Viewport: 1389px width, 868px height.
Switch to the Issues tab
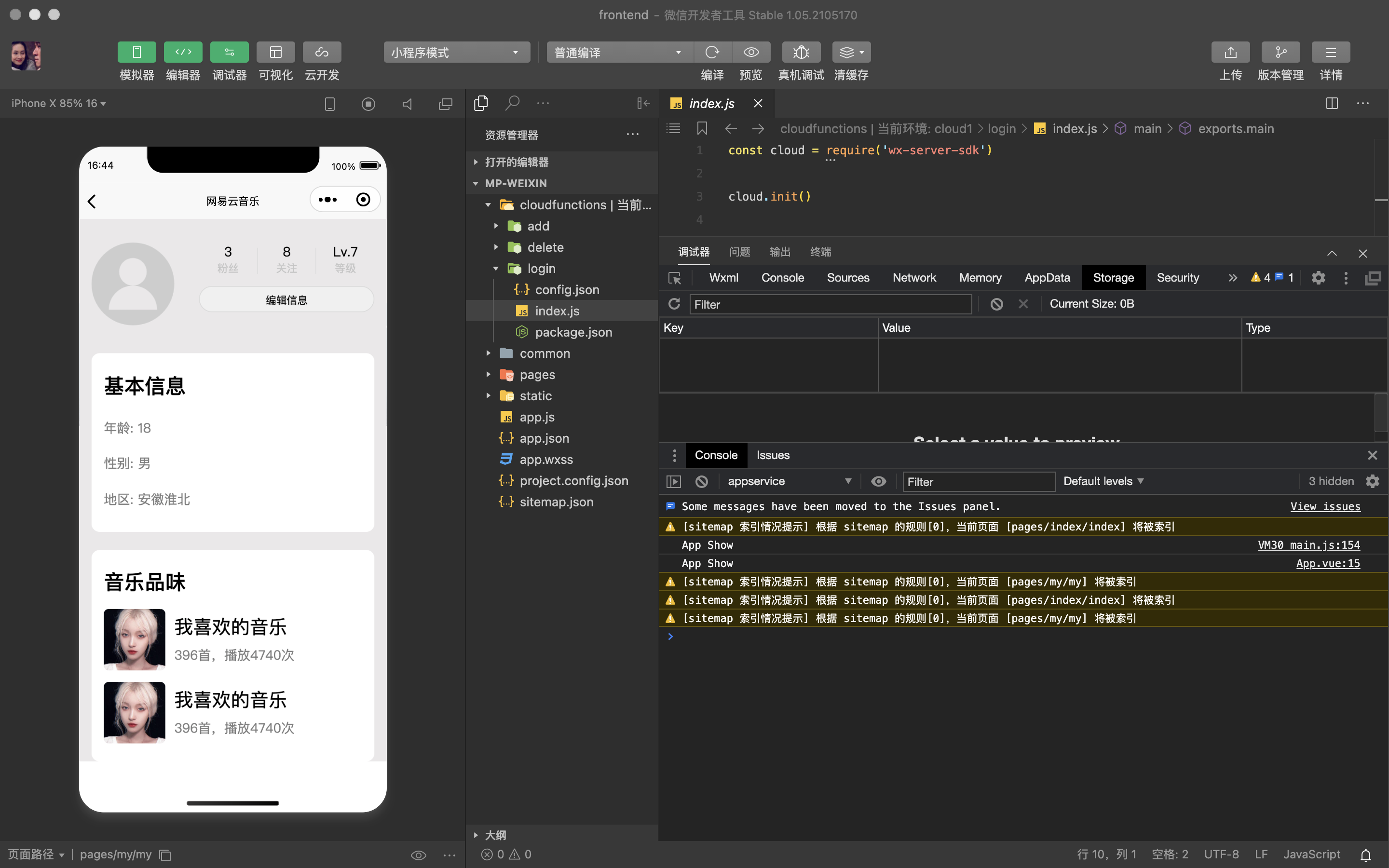tap(773, 455)
